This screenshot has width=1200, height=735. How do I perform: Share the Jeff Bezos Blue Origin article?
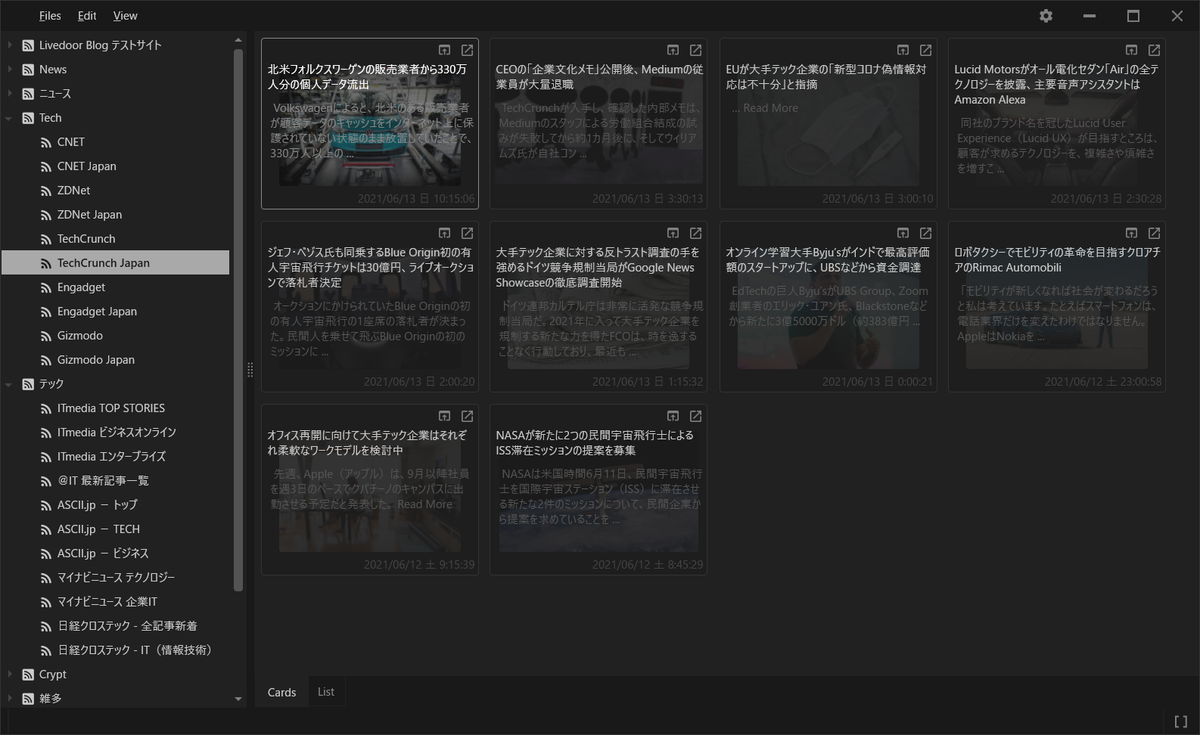[x=443, y=232]
